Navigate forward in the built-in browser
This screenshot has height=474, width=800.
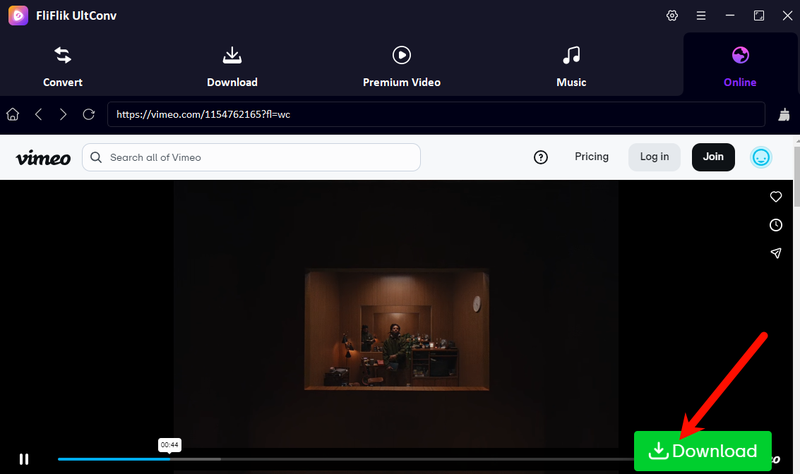pos(63,114)
